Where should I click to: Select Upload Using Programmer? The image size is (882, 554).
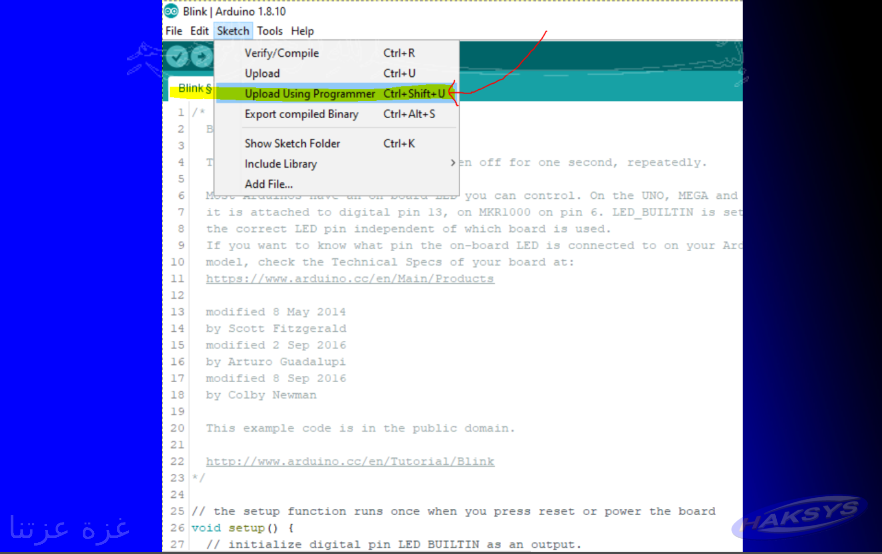(x=336, y=93)
